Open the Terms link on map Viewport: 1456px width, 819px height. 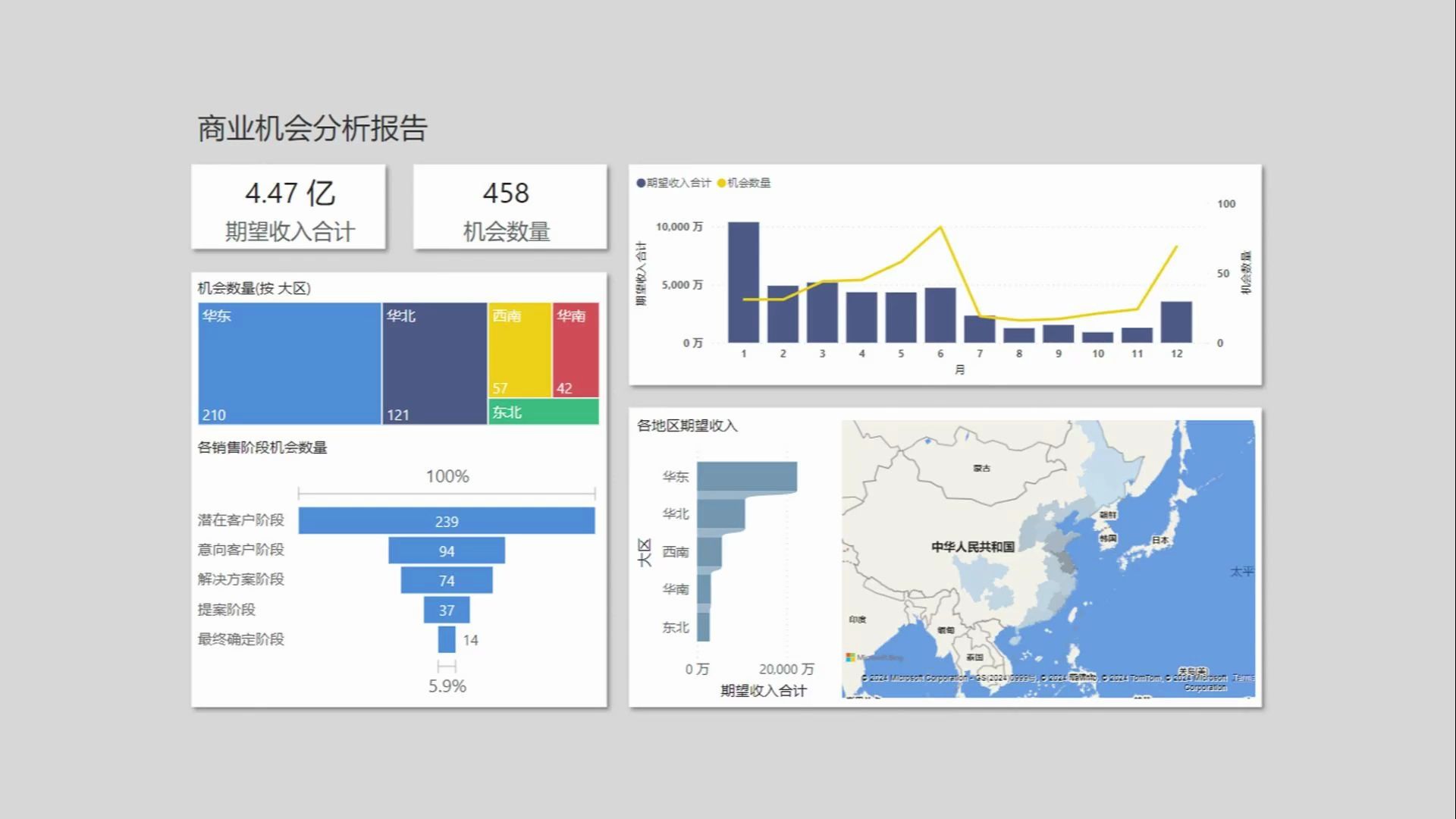coord(1244,677)
